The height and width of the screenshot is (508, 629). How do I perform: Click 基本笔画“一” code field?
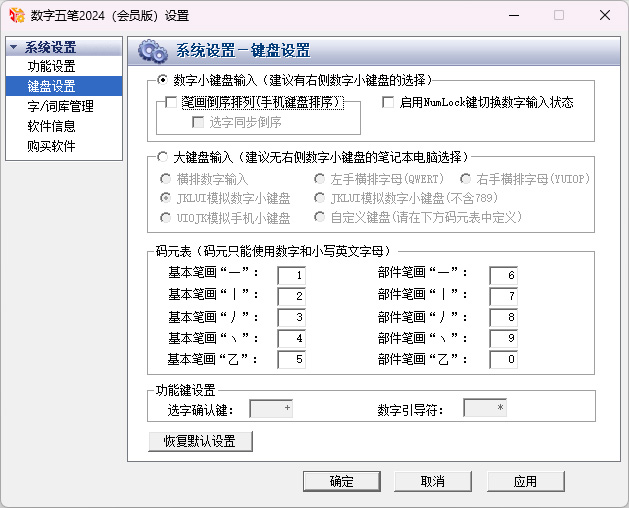(292, 275)
